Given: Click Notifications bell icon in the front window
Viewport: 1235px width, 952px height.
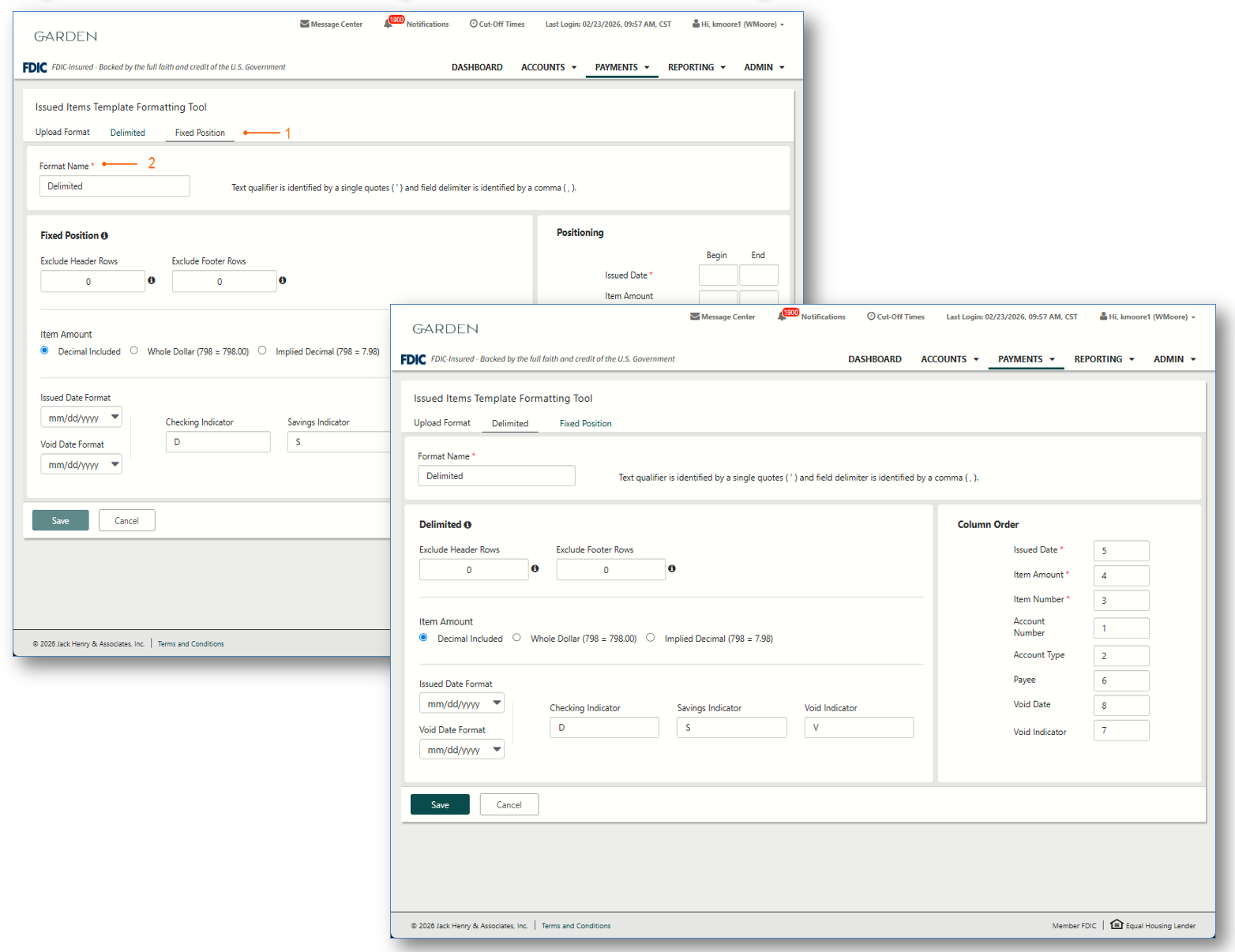Looking at the screenshot, I should tap(783, 316).
